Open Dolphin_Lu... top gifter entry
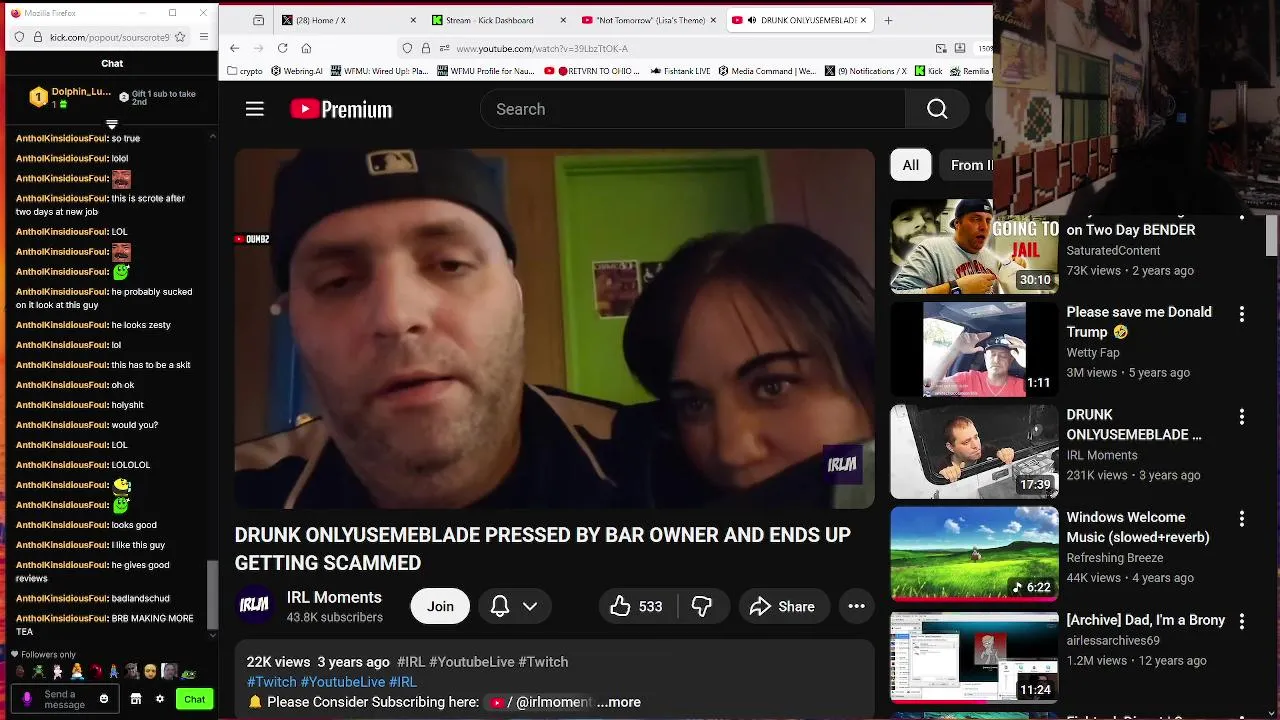 [x=69, y=97]
